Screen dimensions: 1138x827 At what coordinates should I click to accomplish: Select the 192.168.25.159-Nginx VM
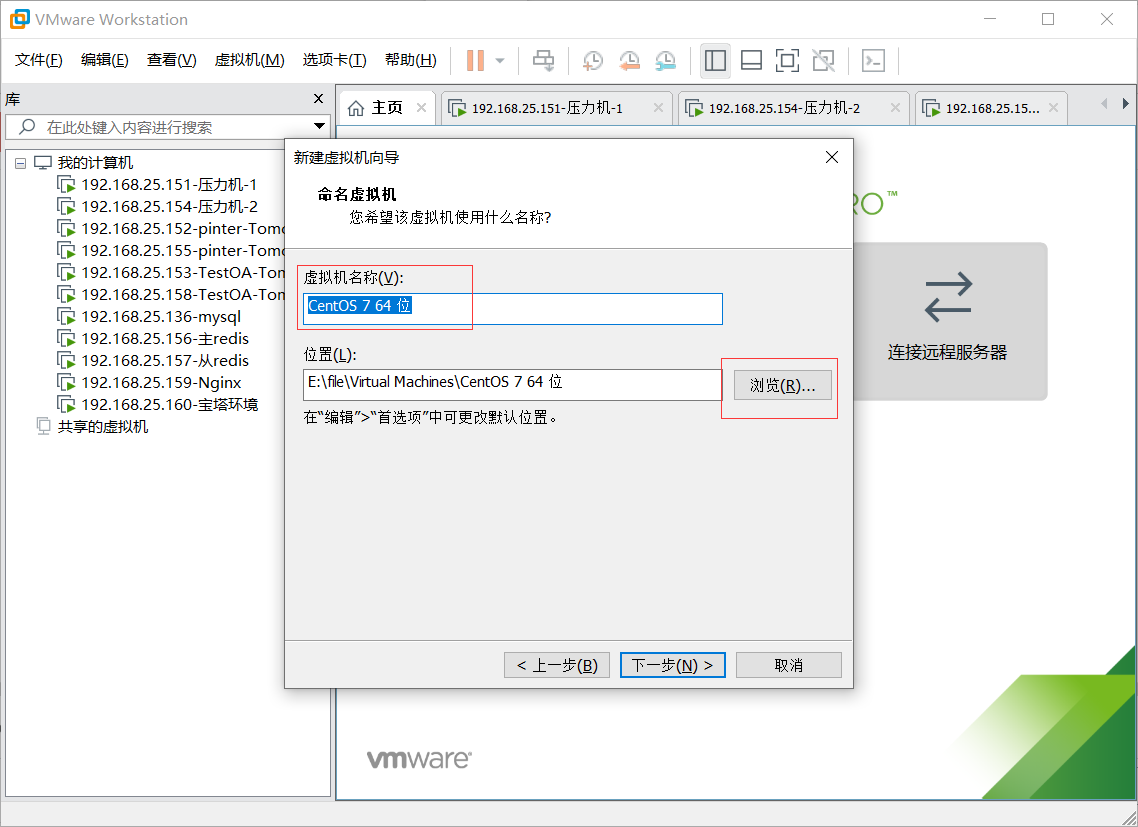point(149,383)
